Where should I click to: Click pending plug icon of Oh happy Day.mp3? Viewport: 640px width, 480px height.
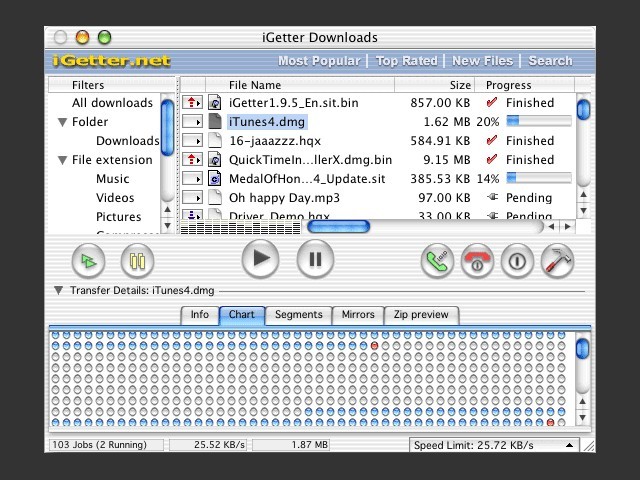coord(493,198)
